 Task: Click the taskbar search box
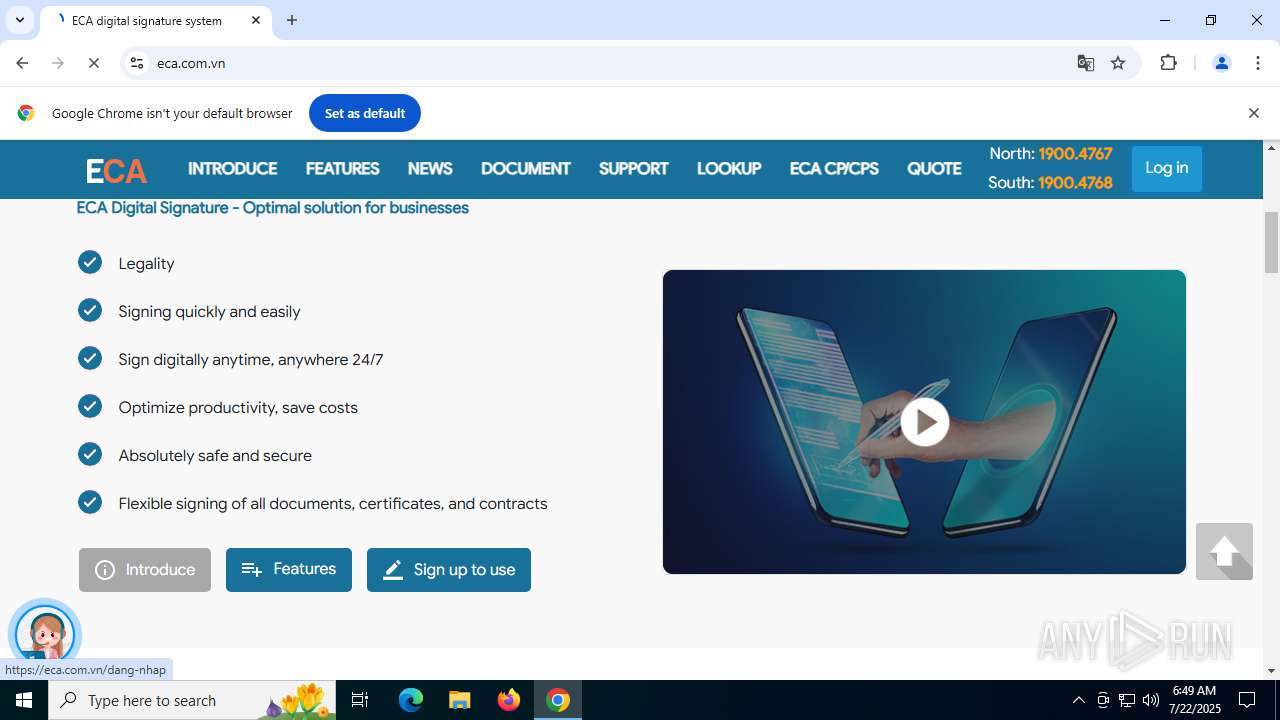(192, 700)
